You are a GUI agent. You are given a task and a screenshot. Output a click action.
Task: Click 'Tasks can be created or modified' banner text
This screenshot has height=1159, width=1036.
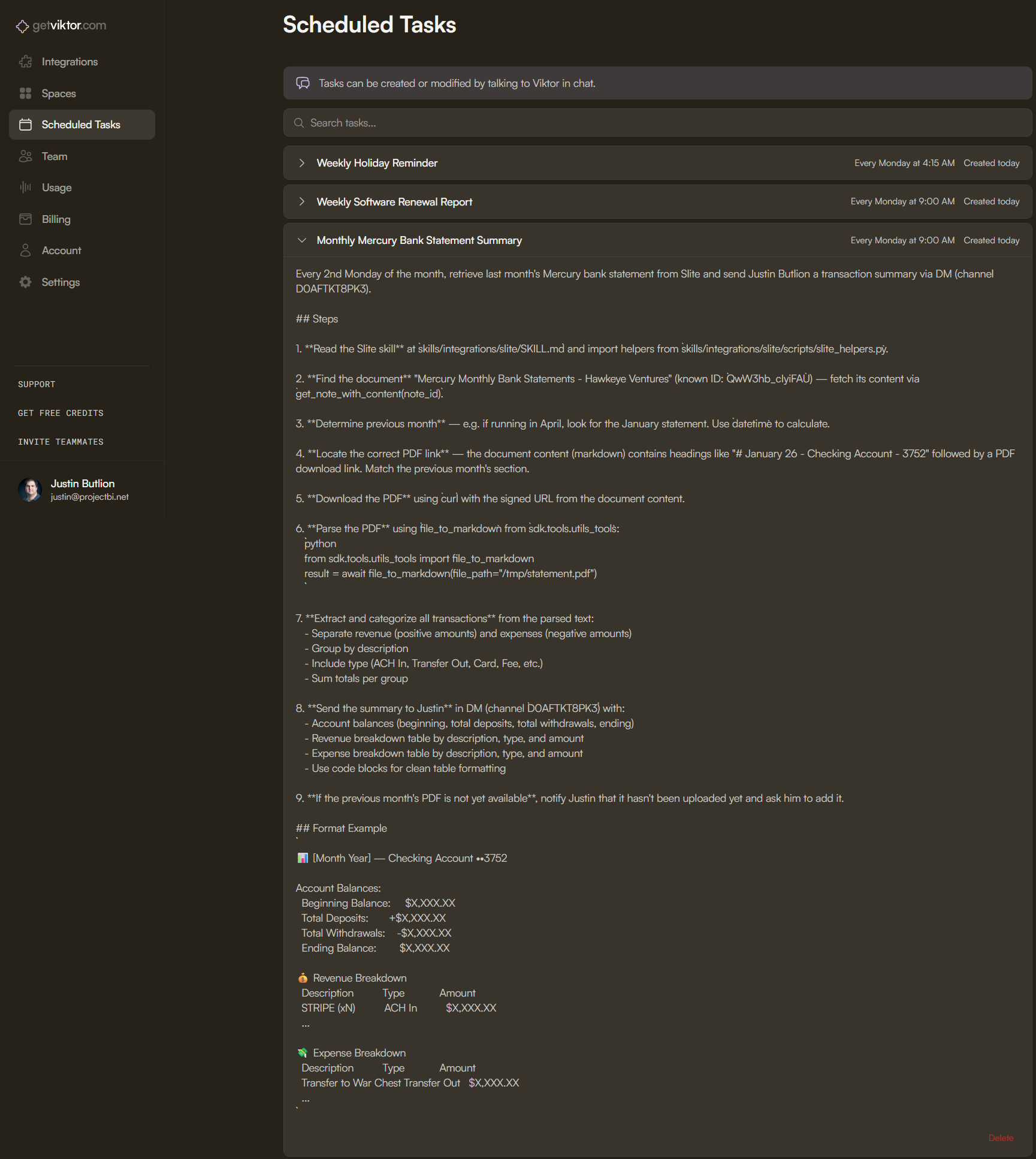click(457, 83)
